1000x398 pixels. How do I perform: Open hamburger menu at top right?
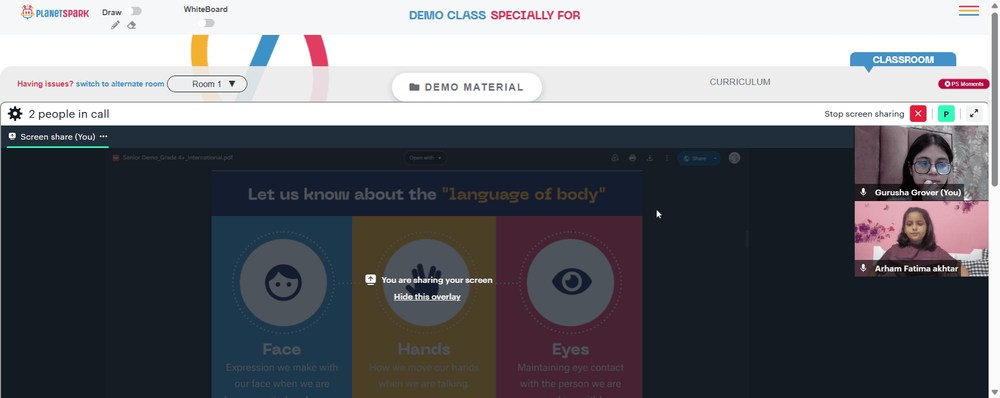tap(969, 11)
